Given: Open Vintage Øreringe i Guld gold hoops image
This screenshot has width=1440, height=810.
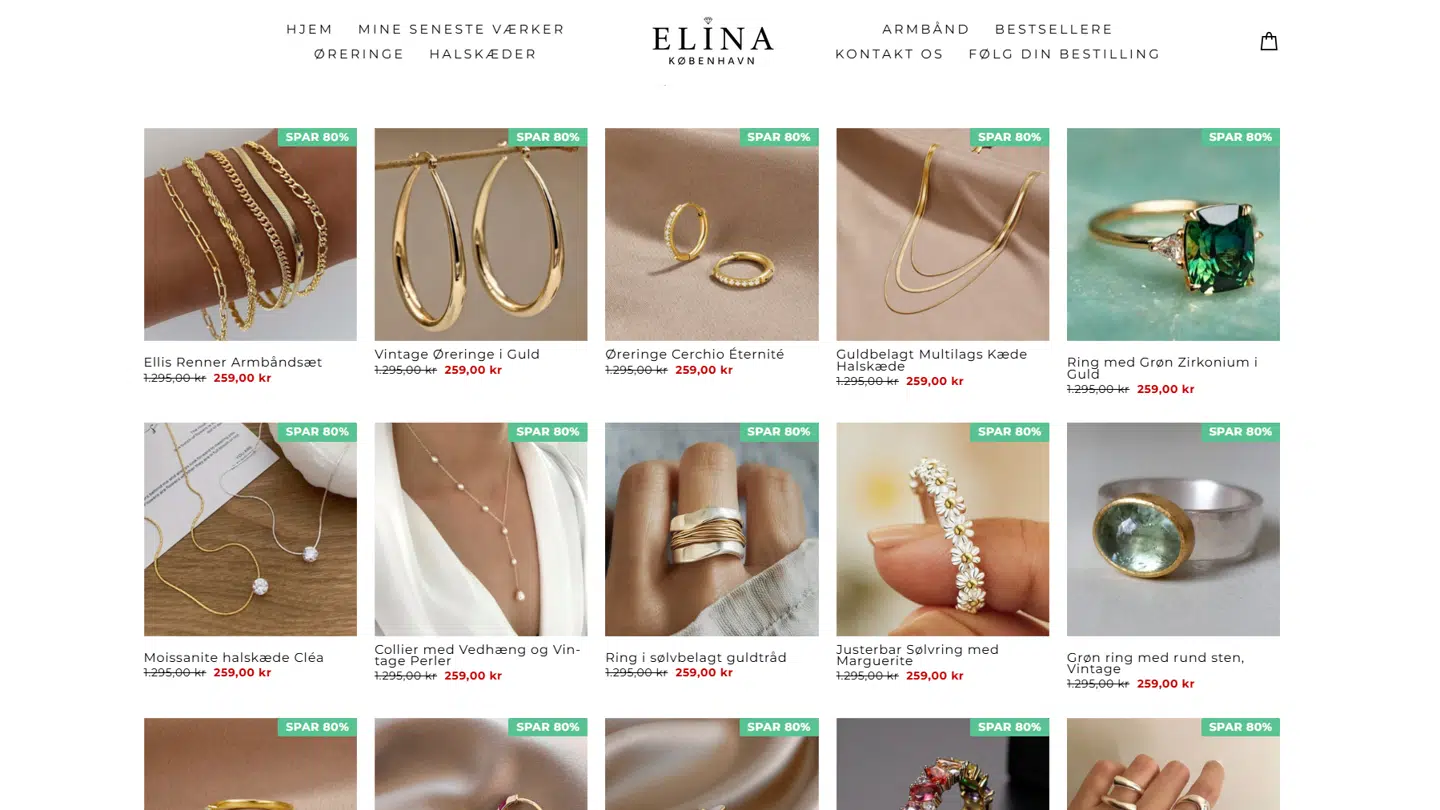Looking at the screenshot, I should point(481,234).
